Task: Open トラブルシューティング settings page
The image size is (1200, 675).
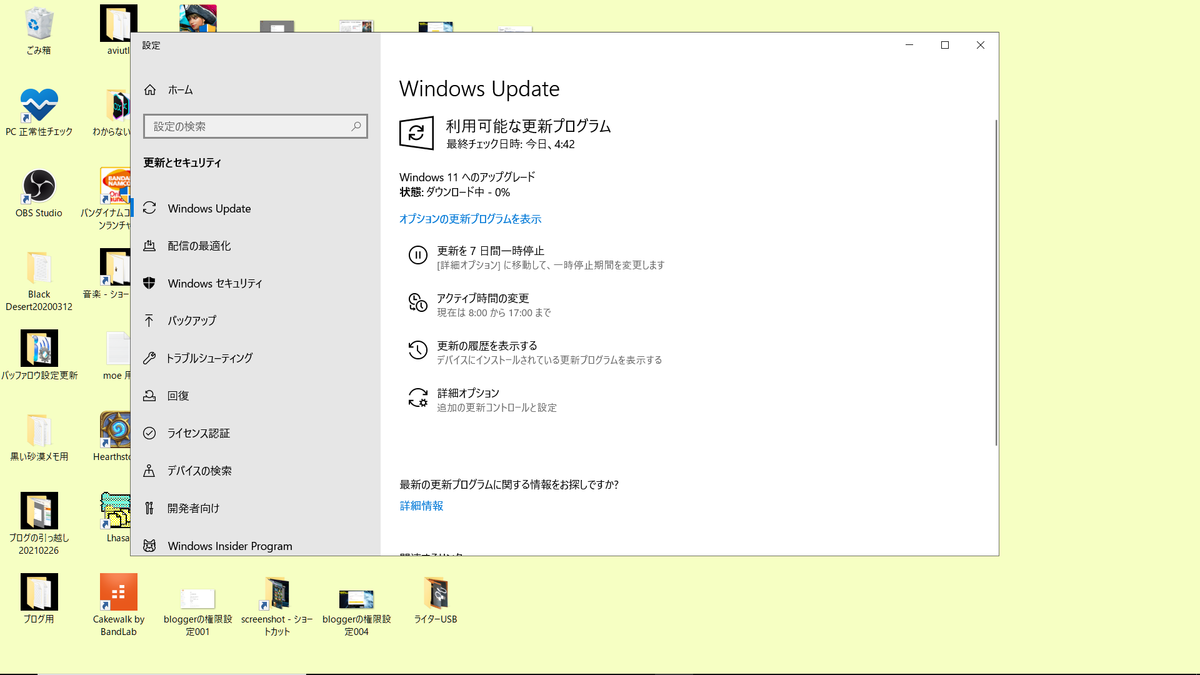Action: coord(256,358)
